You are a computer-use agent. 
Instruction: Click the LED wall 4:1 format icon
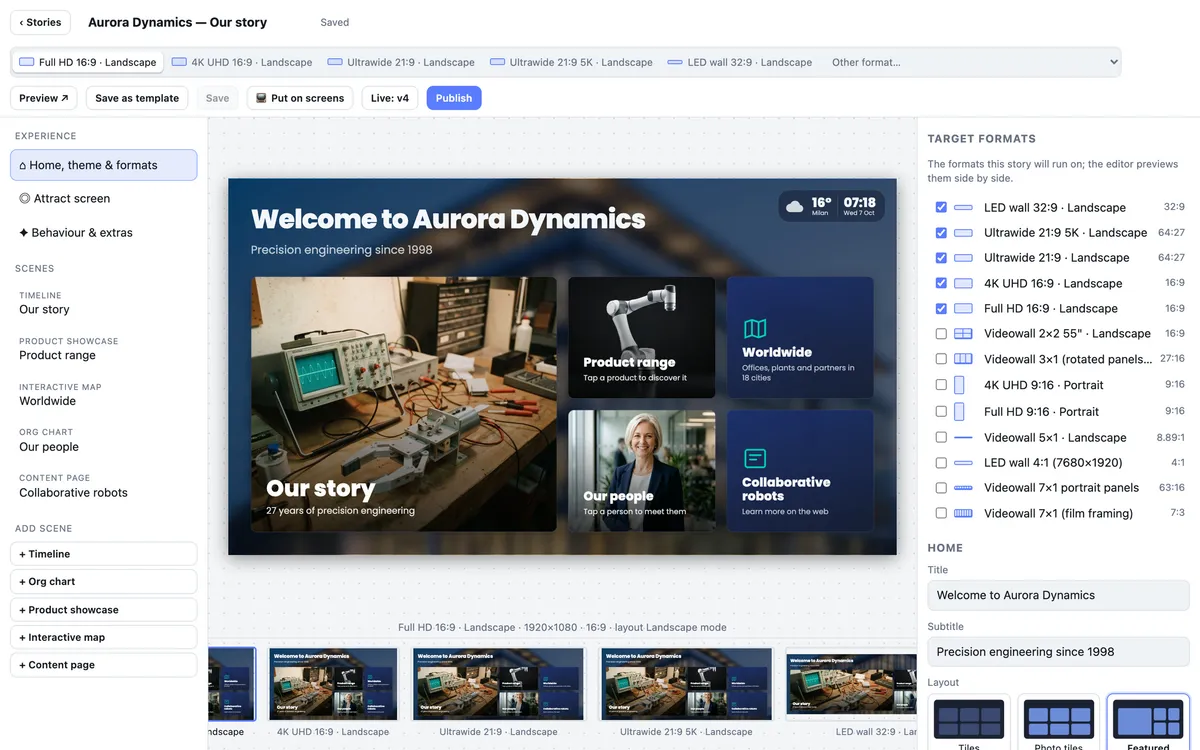963,463
